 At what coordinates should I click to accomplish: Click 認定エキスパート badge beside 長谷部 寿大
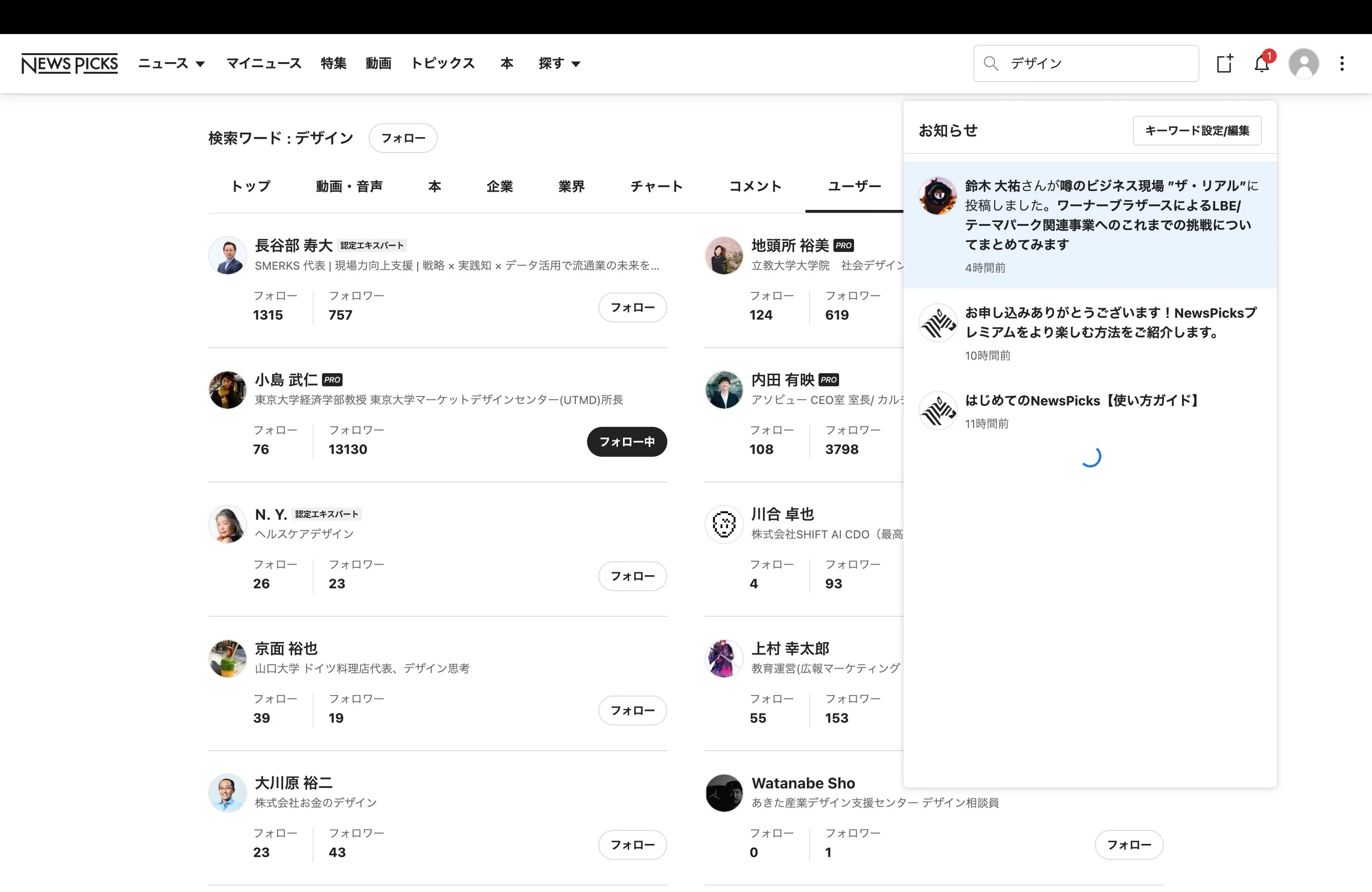[x=372, y=245]
